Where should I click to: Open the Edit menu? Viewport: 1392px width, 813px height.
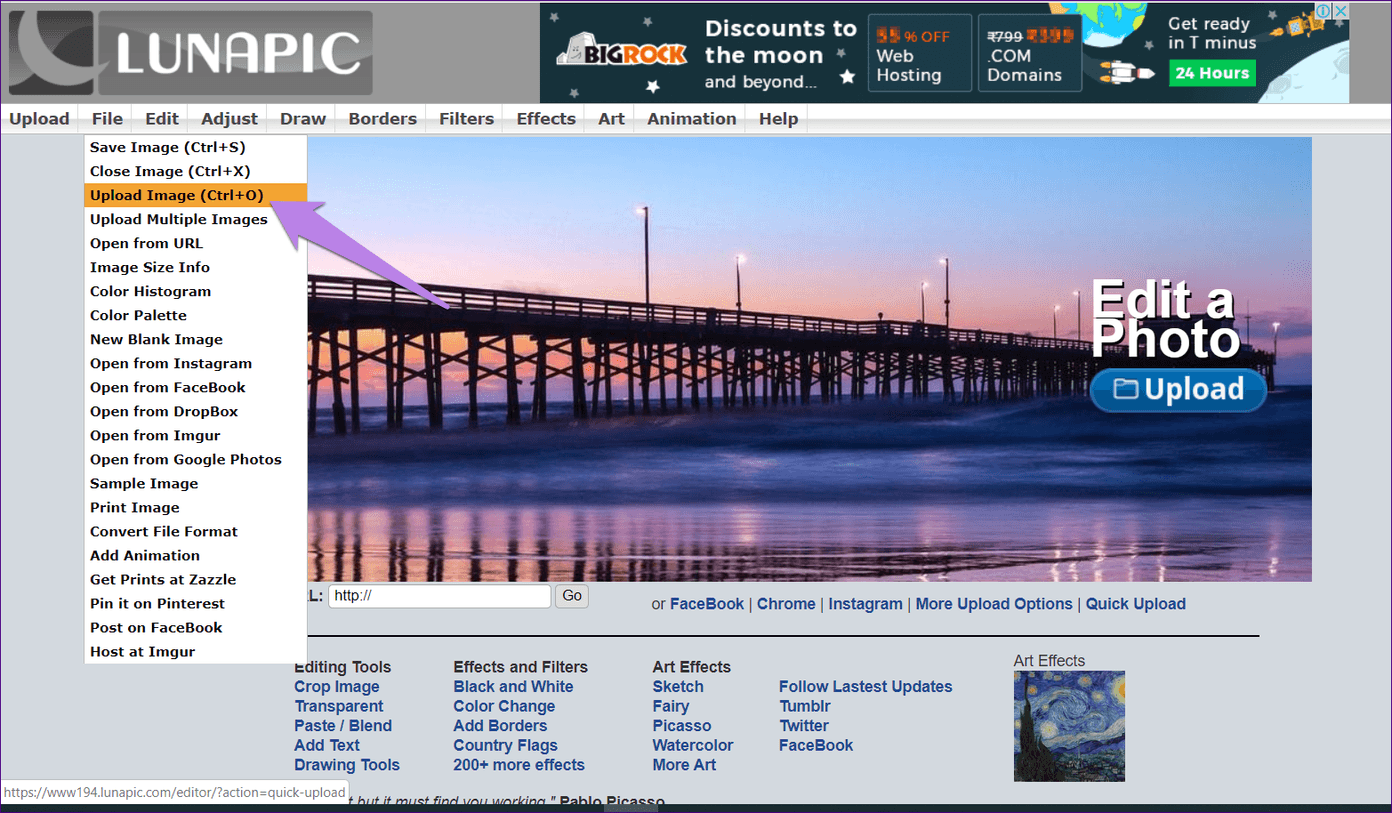coord(162,118)
